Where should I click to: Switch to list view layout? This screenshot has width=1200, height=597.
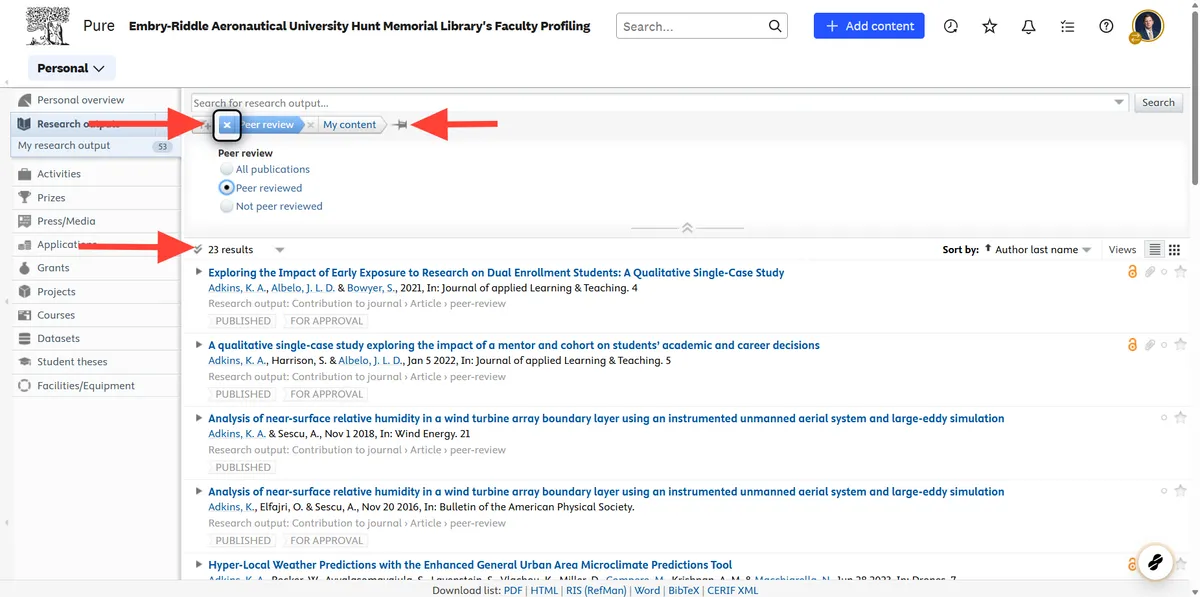coord(1155,250)
